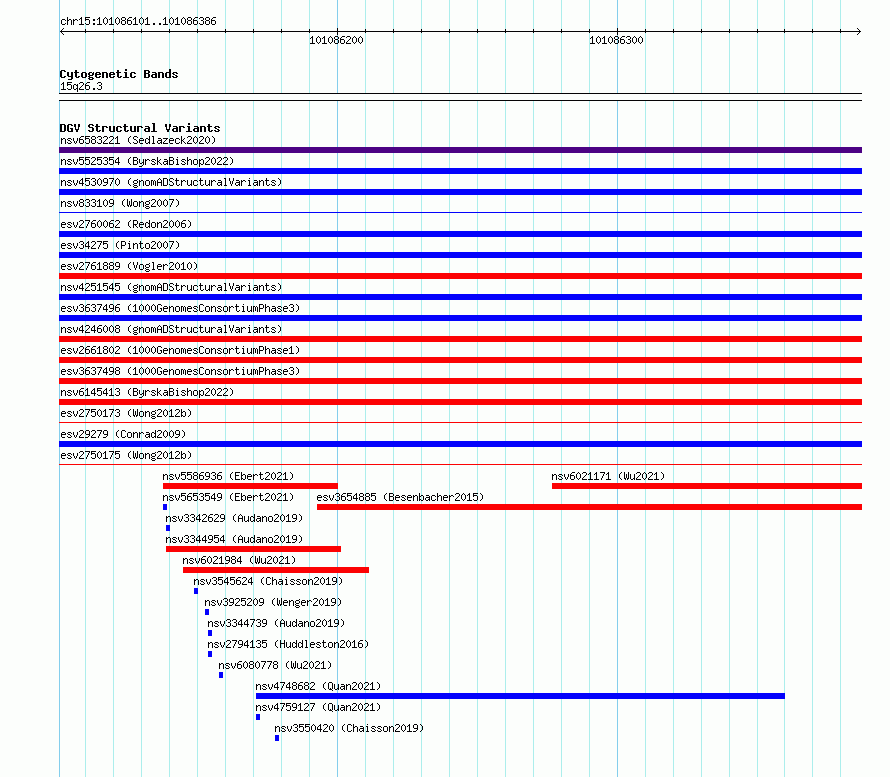Open the nsv4748682 (Quan2021) label
The width and height of the screenshot is (890, 777).
tap(318, 686)
